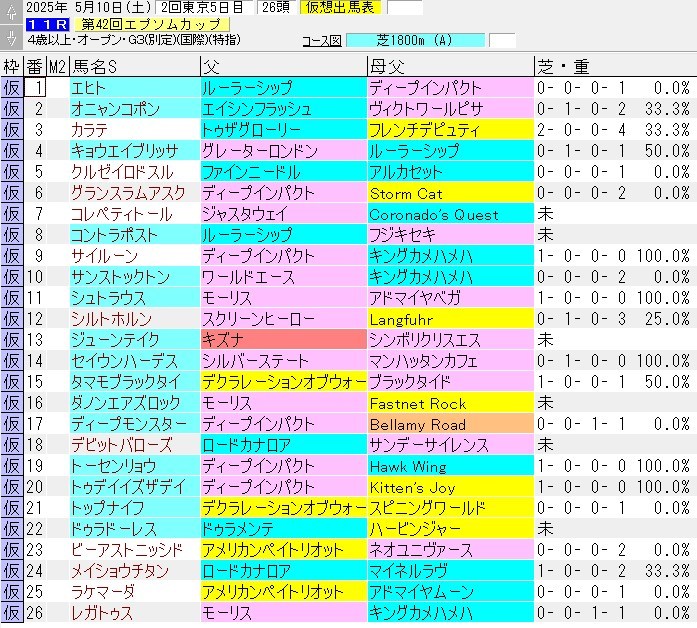Viewport: 697px width, 628px height.
Task: Click sire ファインニードル
Action: pyautogui.click(x=284, y=172)
